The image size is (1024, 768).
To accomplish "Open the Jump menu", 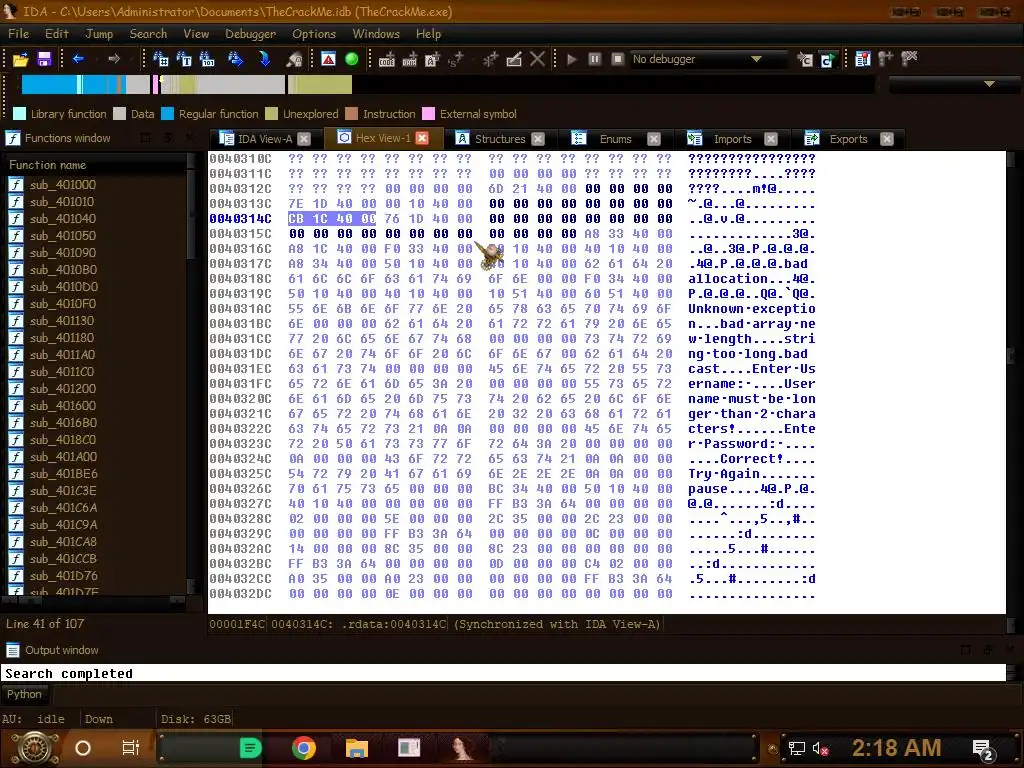I will [x=99, y=34].
